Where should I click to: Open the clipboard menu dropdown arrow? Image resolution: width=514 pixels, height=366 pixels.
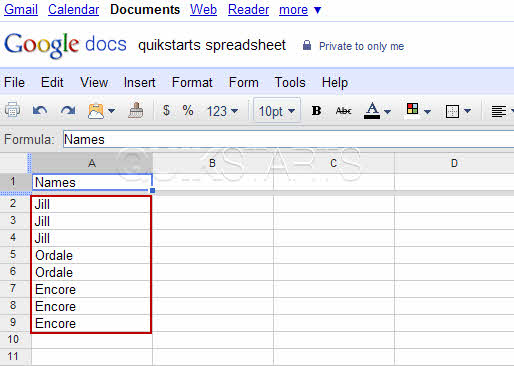point(111,111)
